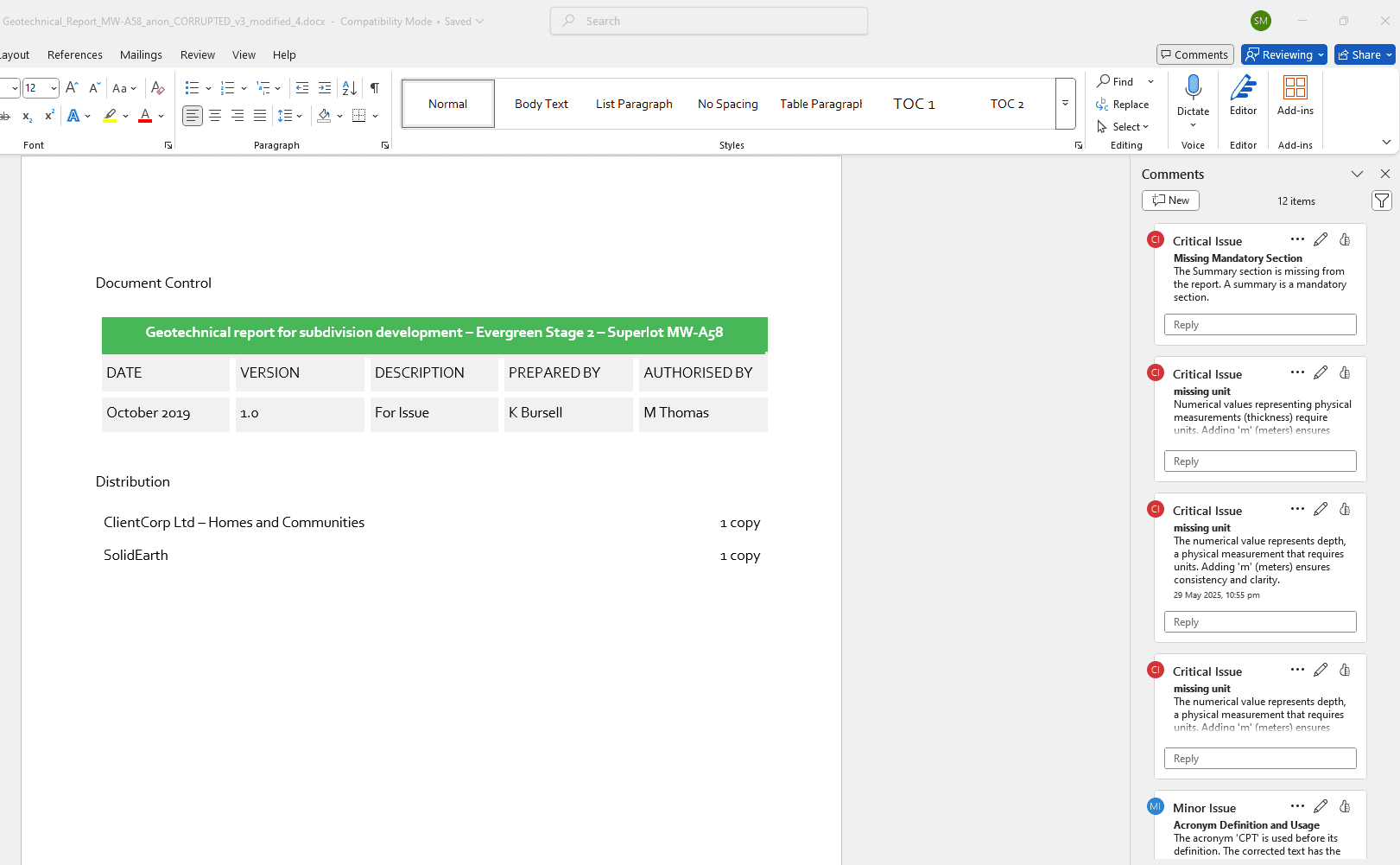Open the References ribbon tab

point(75,55)
